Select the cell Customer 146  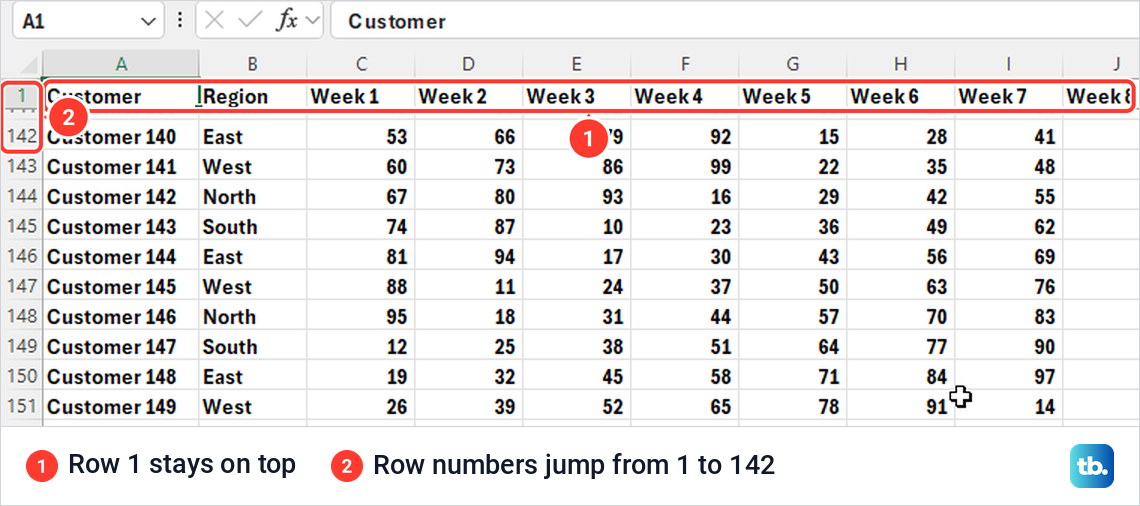pos(121,316)
